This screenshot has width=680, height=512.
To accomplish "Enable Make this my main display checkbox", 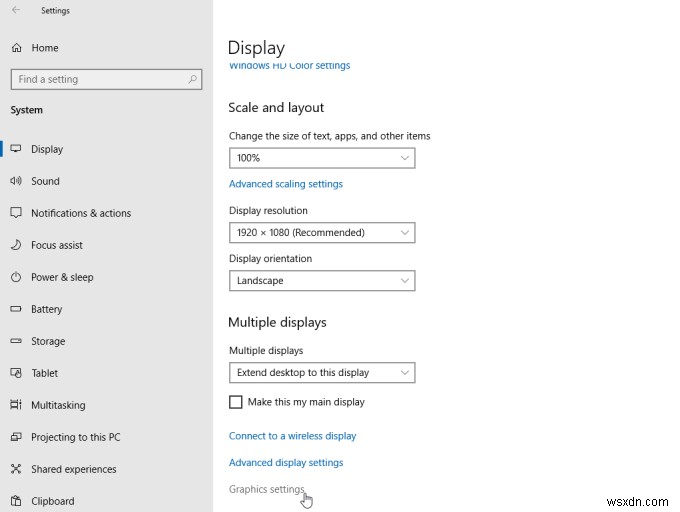I will [236, 402].
